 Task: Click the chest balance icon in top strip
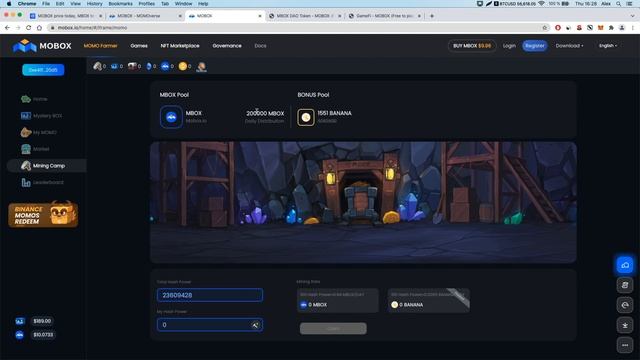tap(132, 66)
